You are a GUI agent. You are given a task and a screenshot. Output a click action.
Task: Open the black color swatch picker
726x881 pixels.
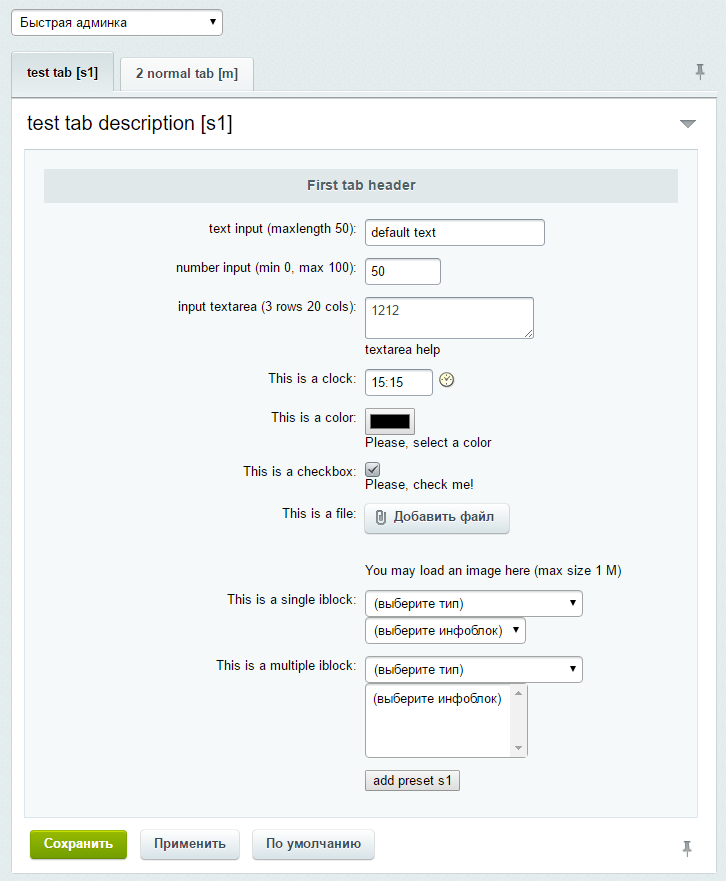pyautogui.click(x=391, y=421)
